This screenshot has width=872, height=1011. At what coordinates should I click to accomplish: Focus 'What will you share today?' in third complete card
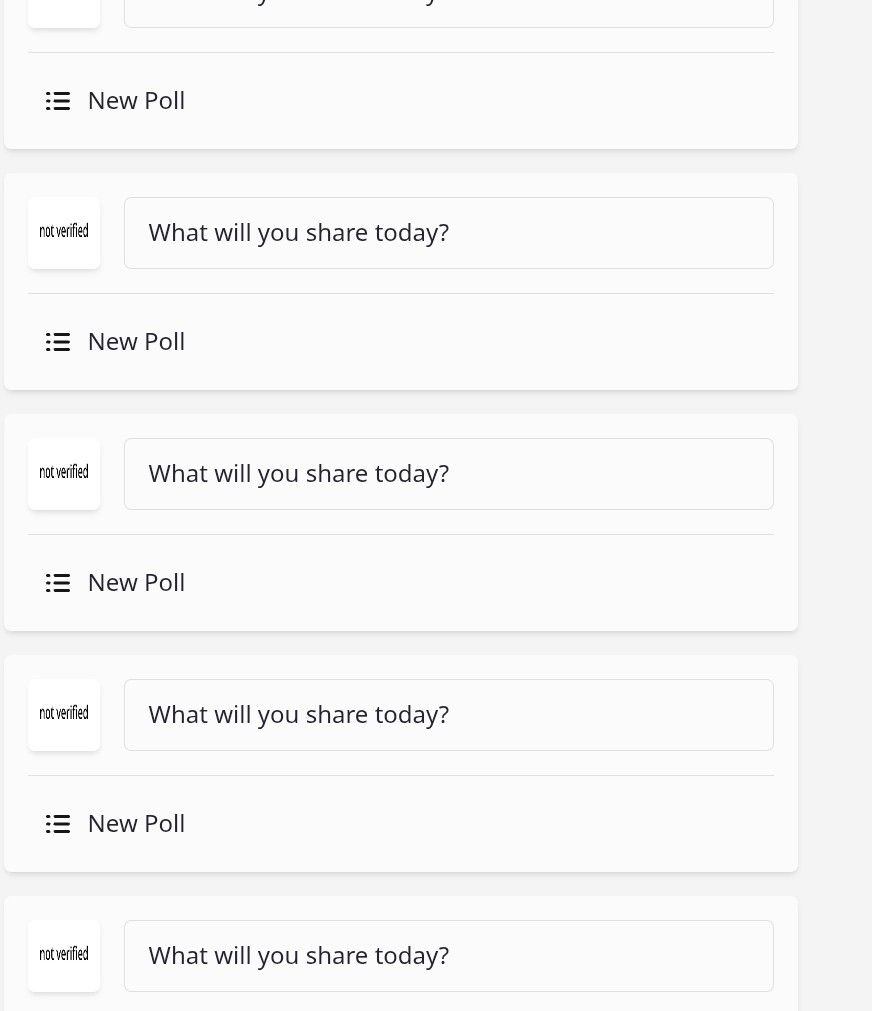pos(449,715)
